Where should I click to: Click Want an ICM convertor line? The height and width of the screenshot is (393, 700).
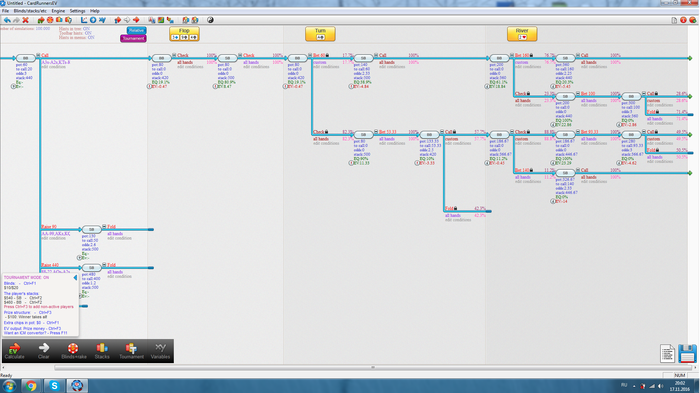click(36, 333)
